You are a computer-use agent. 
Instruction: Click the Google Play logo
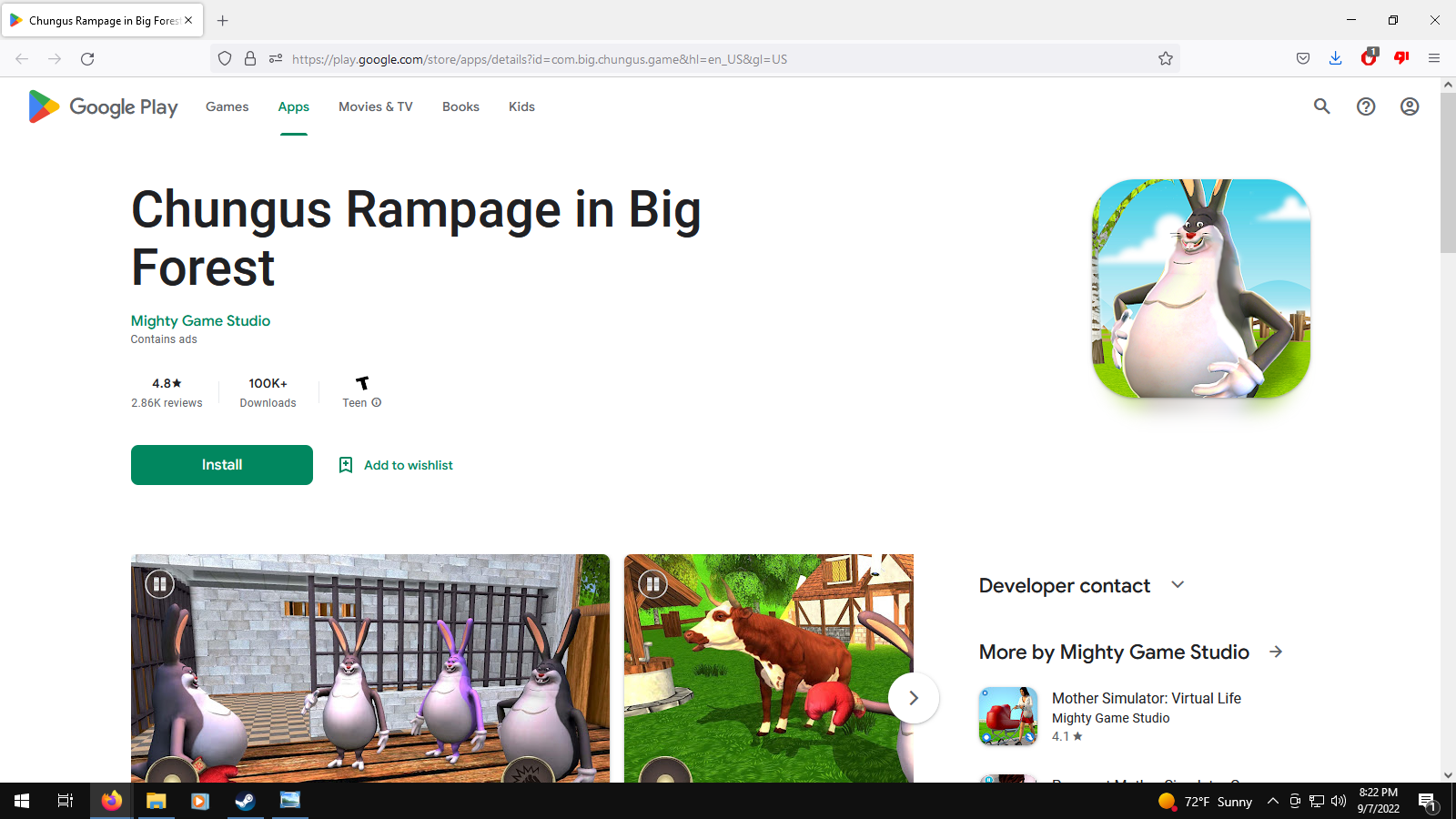(x=103, y=106)
